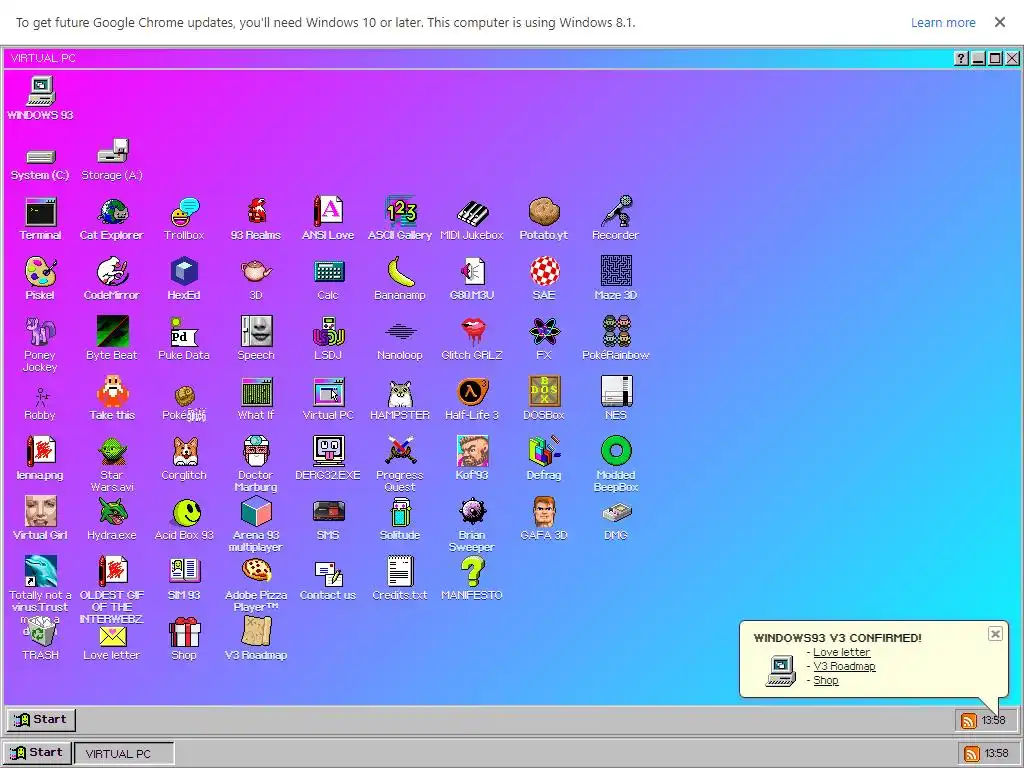Launch Poney Jockey icon
1024x768 pixels.
click(x=40, y=344)
